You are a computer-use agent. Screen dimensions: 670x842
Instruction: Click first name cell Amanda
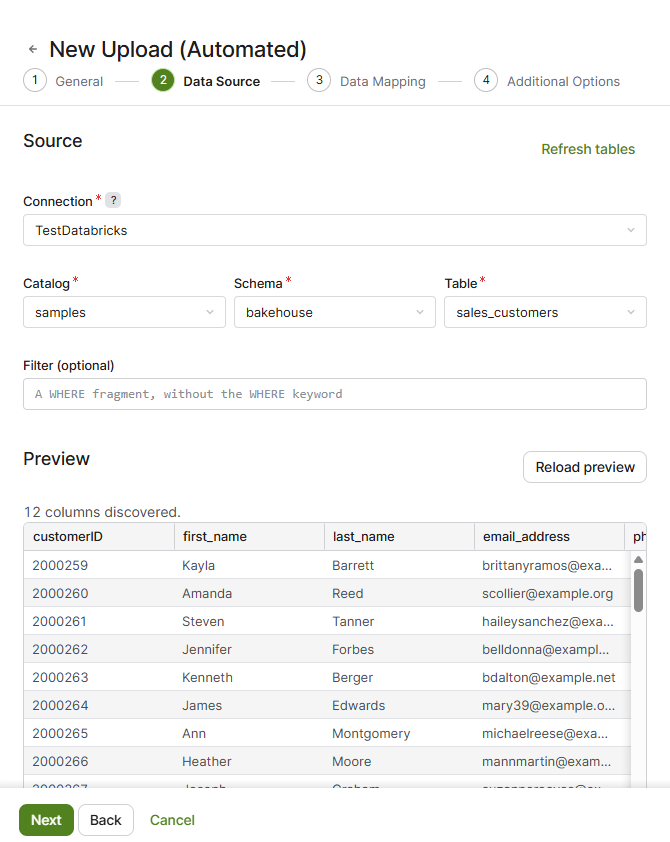250,593
